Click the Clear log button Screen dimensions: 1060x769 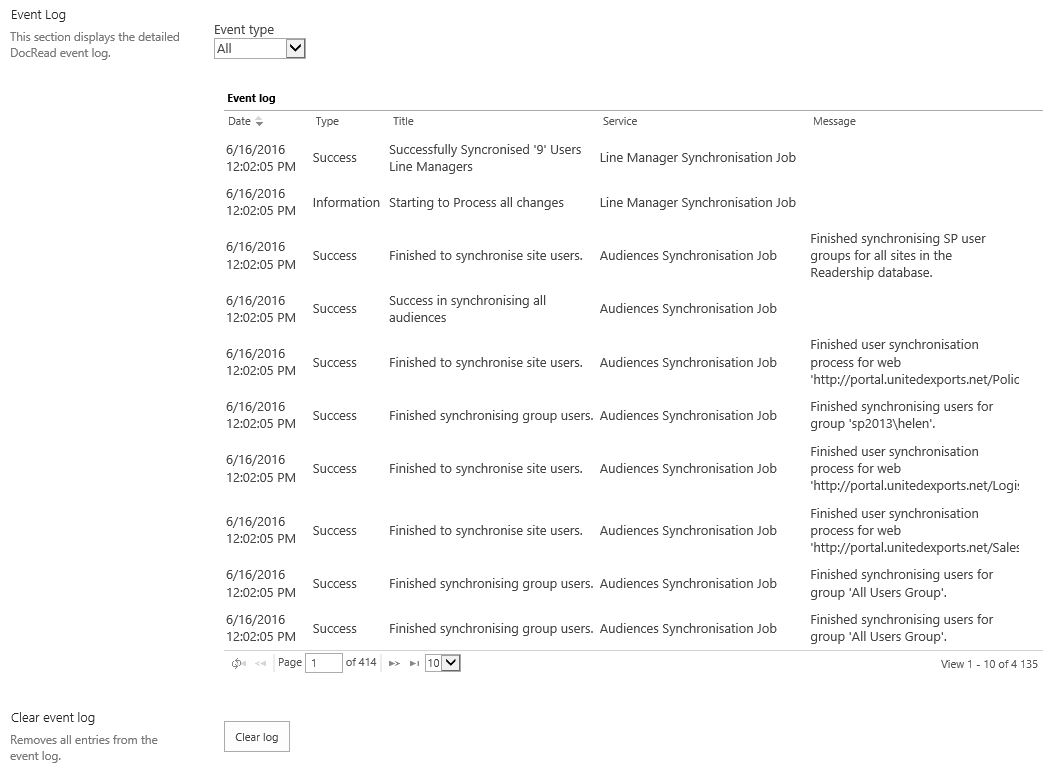pyautogui.click(x=256, y=737)
